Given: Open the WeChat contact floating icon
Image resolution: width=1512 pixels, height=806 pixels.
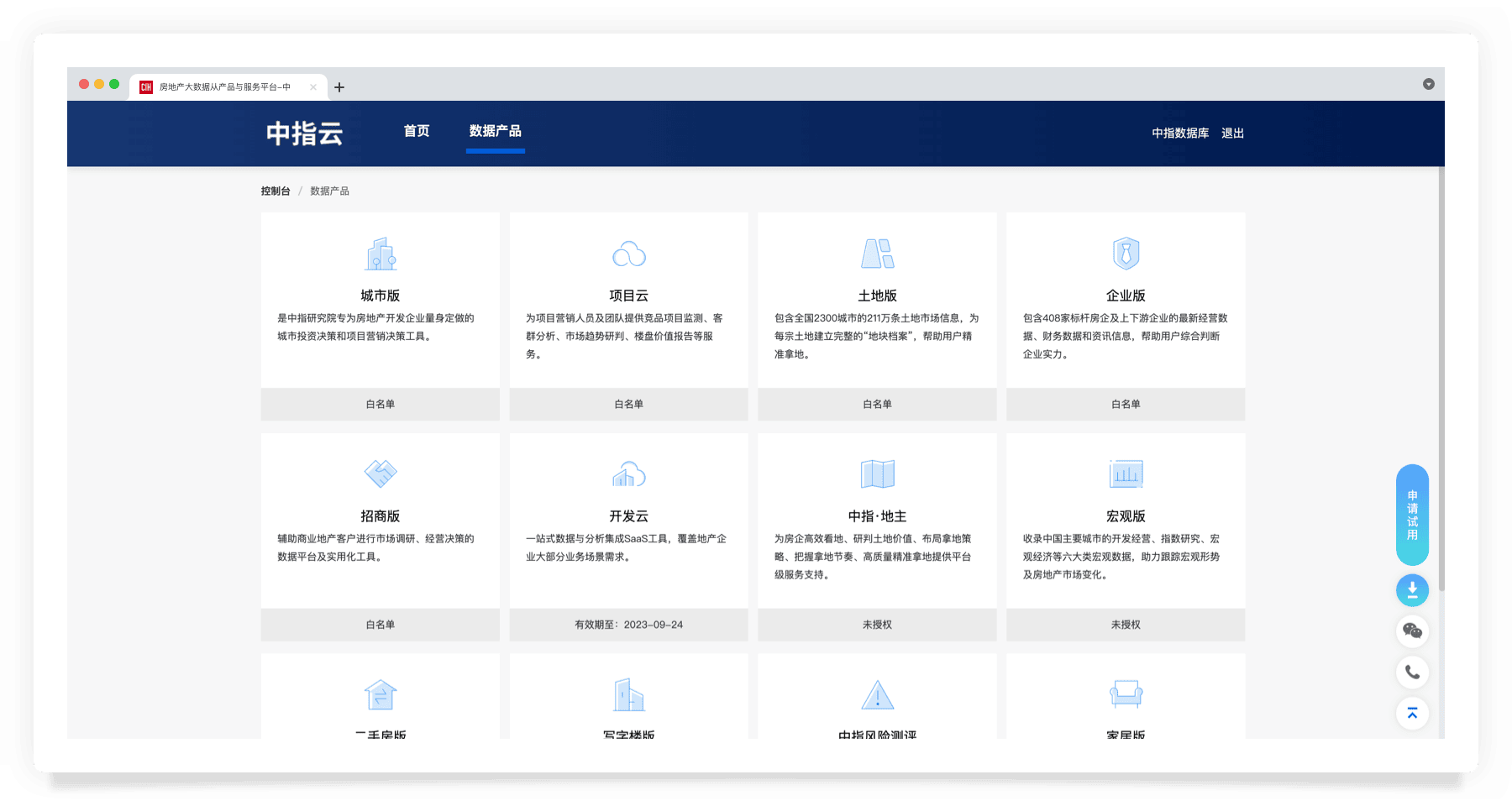Looking at the screenshot, I should (1412, 631).
